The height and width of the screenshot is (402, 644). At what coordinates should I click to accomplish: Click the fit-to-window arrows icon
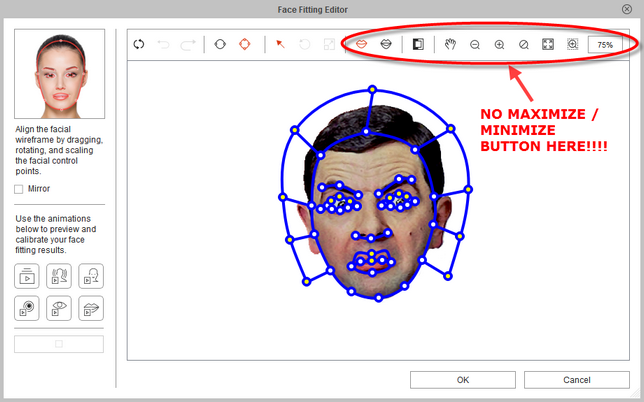pos(548,44)
